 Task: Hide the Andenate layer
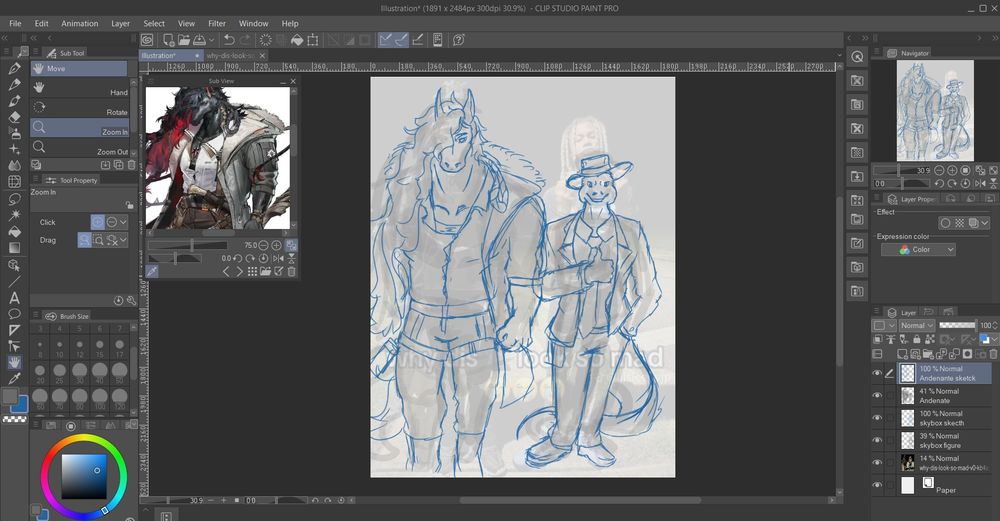pos(877,396)
